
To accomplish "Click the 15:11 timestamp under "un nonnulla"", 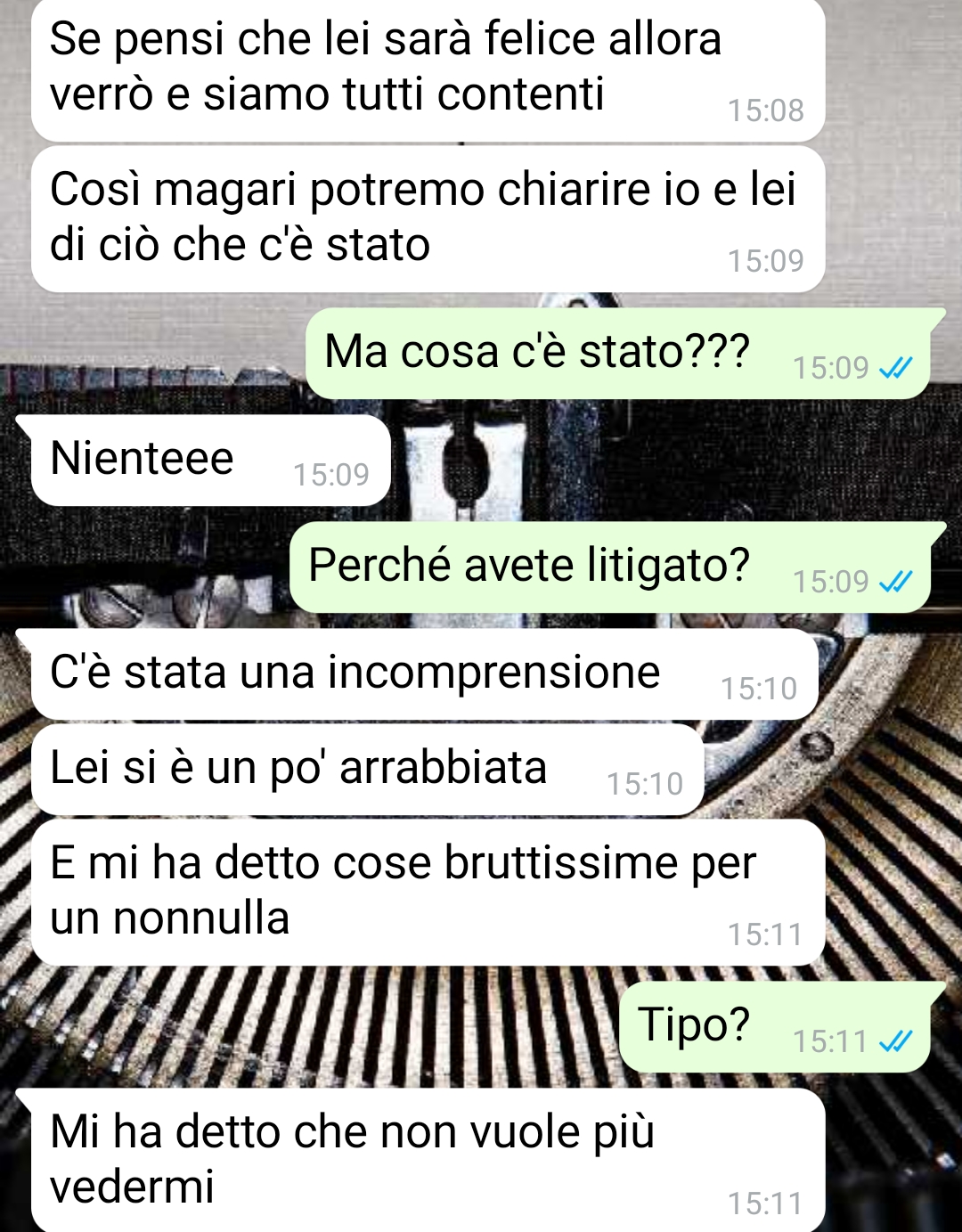I will click(x=765, y=934).
